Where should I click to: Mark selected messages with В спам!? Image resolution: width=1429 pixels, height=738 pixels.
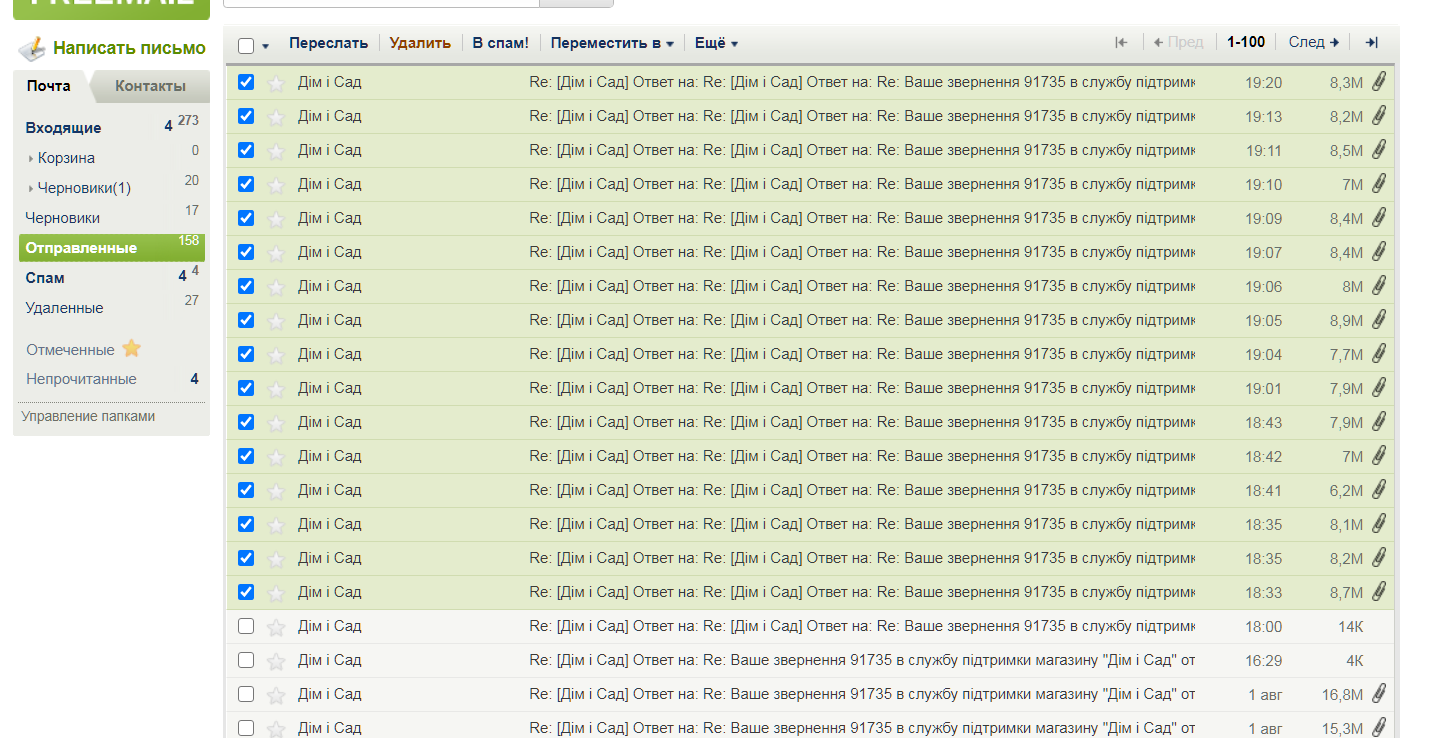(x=500, y=43)
